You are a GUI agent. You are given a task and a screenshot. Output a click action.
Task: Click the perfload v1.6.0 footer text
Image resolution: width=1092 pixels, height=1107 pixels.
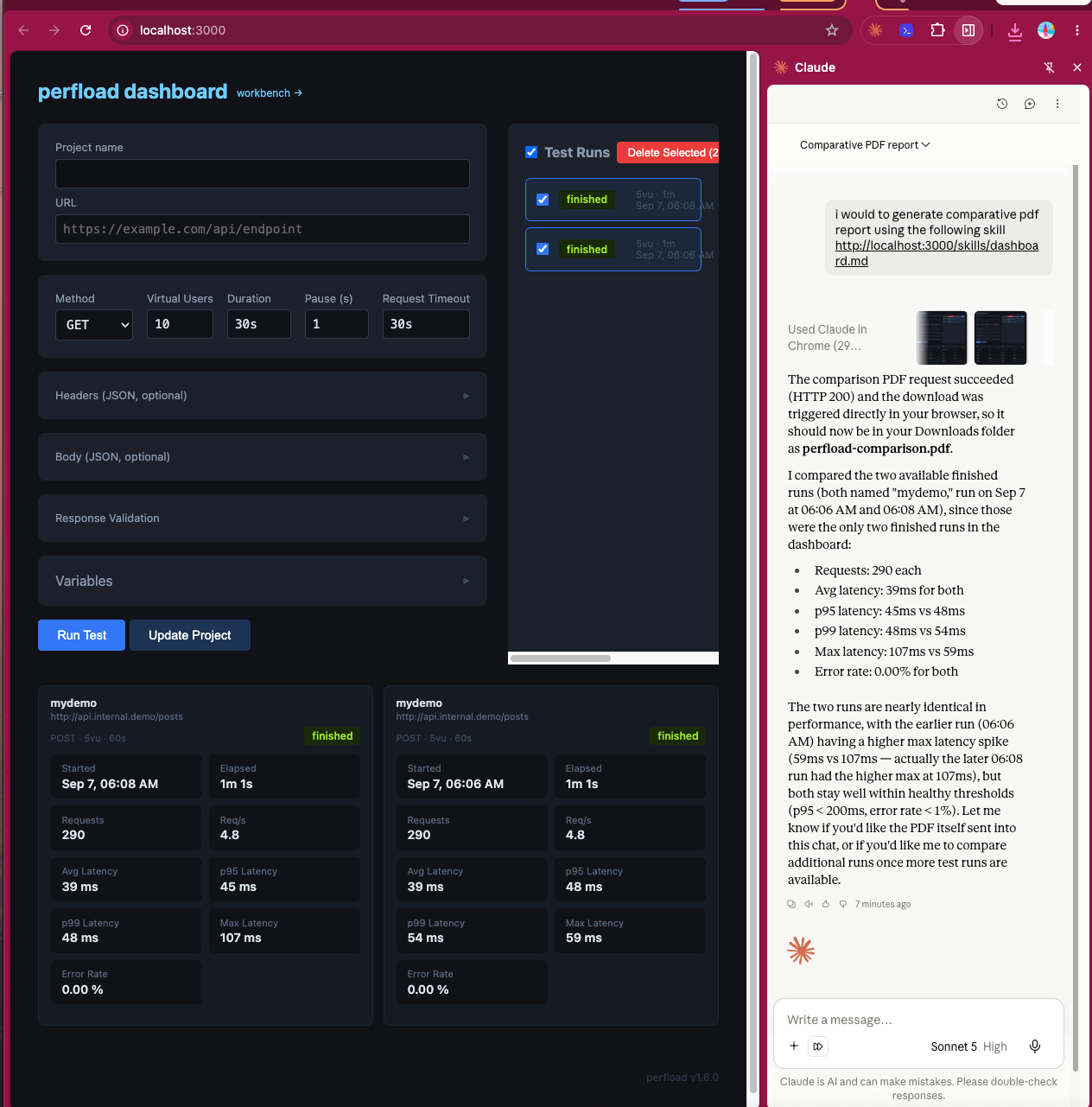pyautogui.click(x=682, y=1078)
